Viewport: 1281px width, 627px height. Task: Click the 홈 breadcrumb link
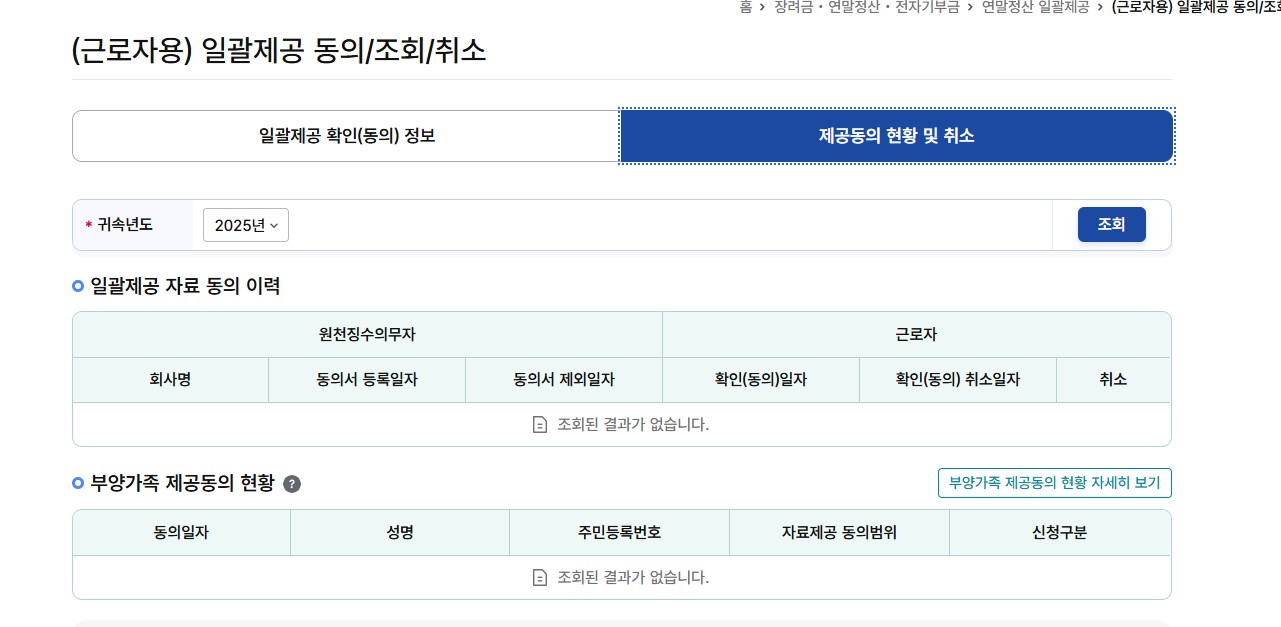(746, 7)
